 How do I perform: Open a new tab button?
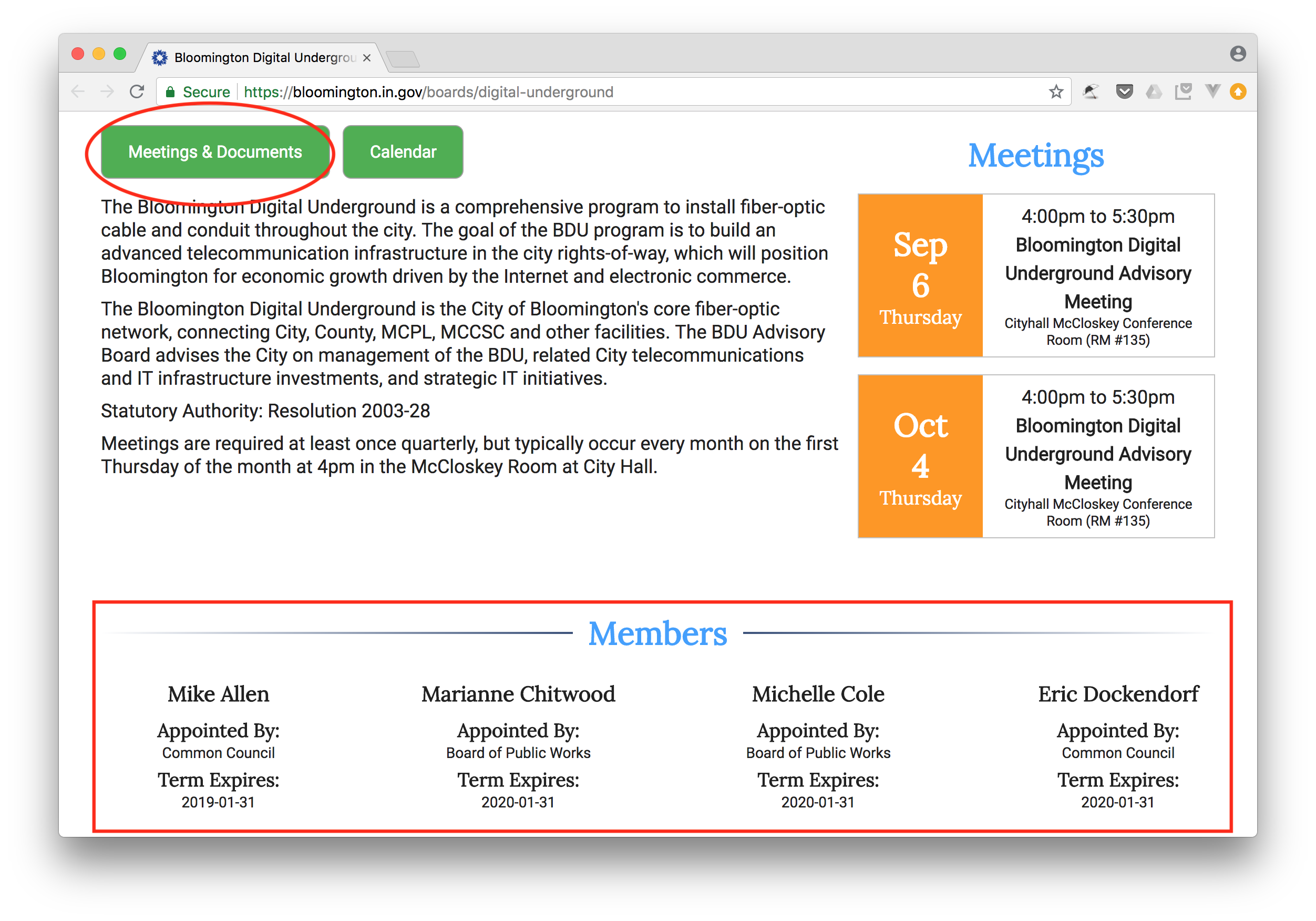click(x=403, y=59)
